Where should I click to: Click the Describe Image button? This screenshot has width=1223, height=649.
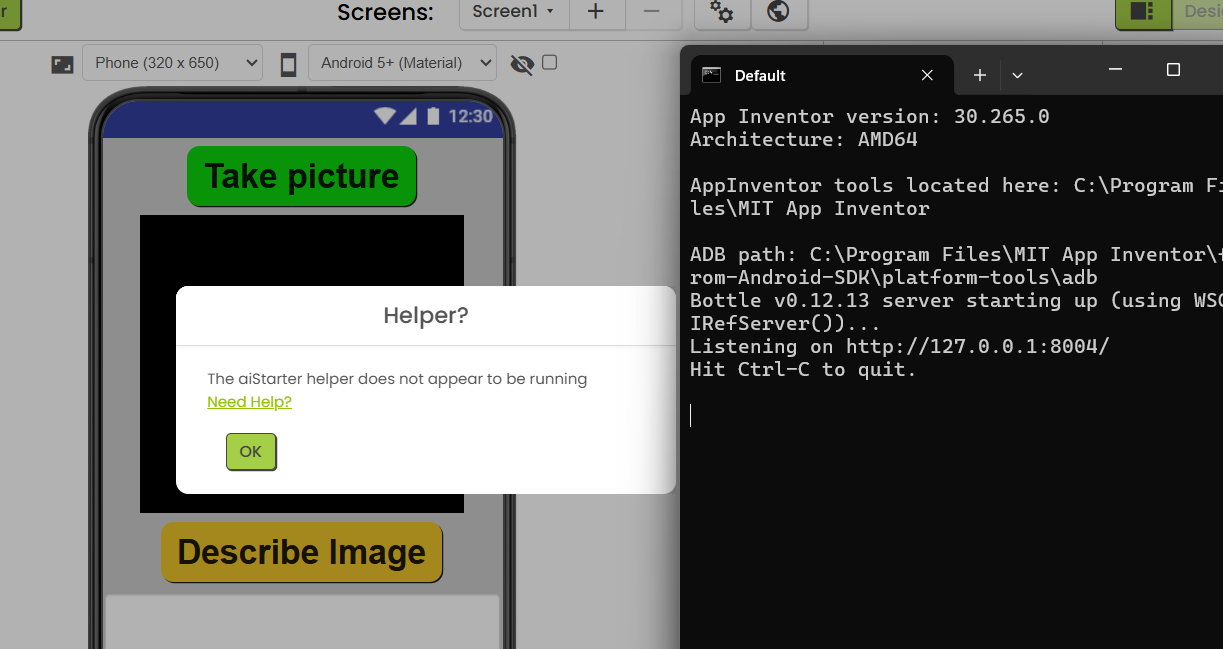coord(301,552)
